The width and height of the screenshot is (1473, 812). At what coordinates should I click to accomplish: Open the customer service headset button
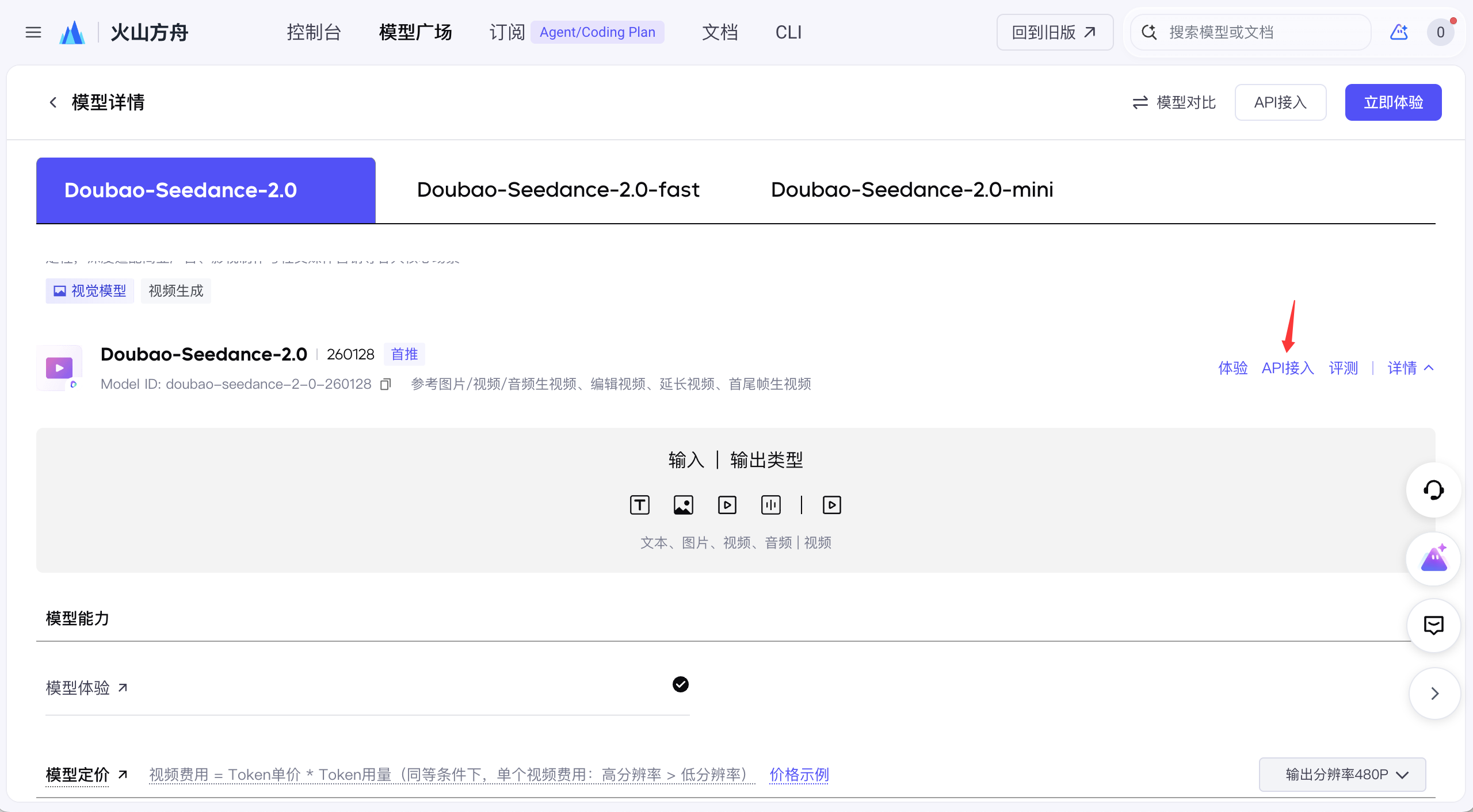[1433, 490]
